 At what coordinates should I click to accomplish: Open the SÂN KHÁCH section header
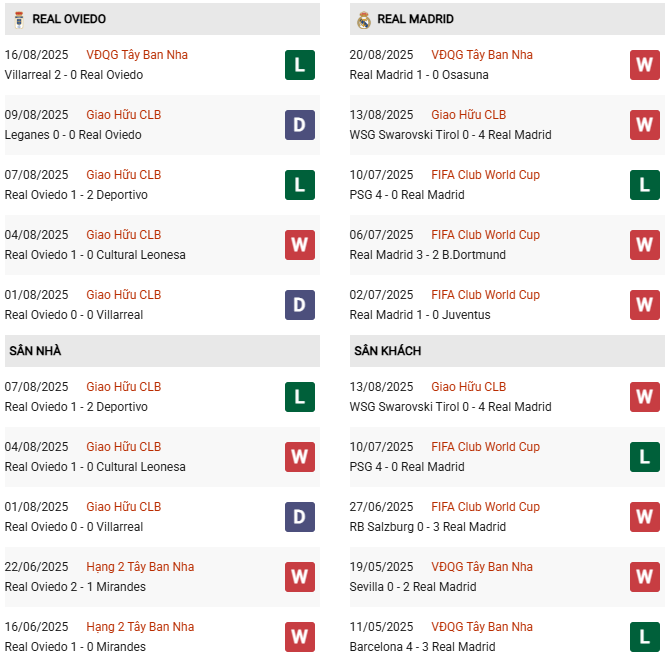click(387, 351)
